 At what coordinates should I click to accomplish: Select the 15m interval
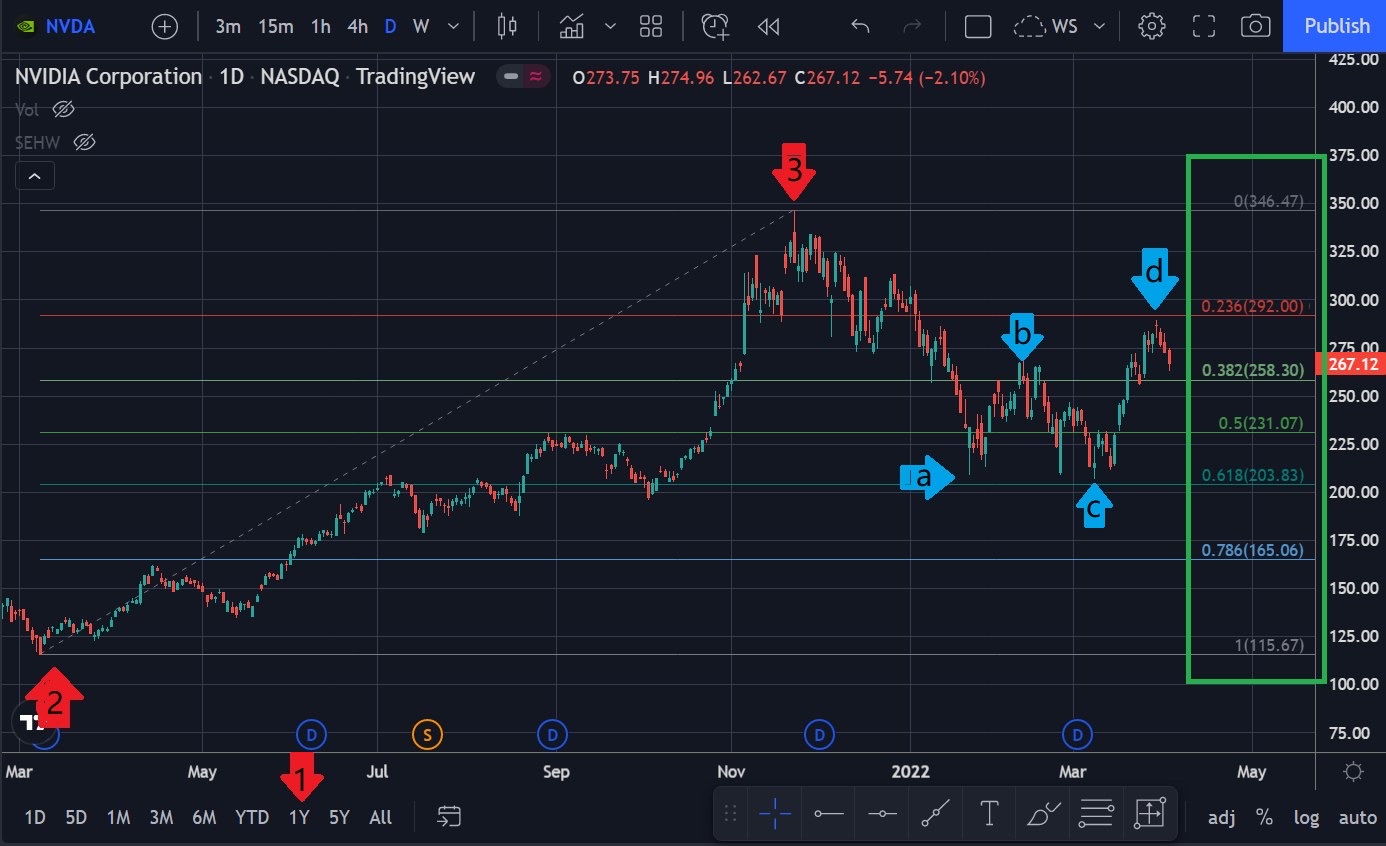(276, 27)
